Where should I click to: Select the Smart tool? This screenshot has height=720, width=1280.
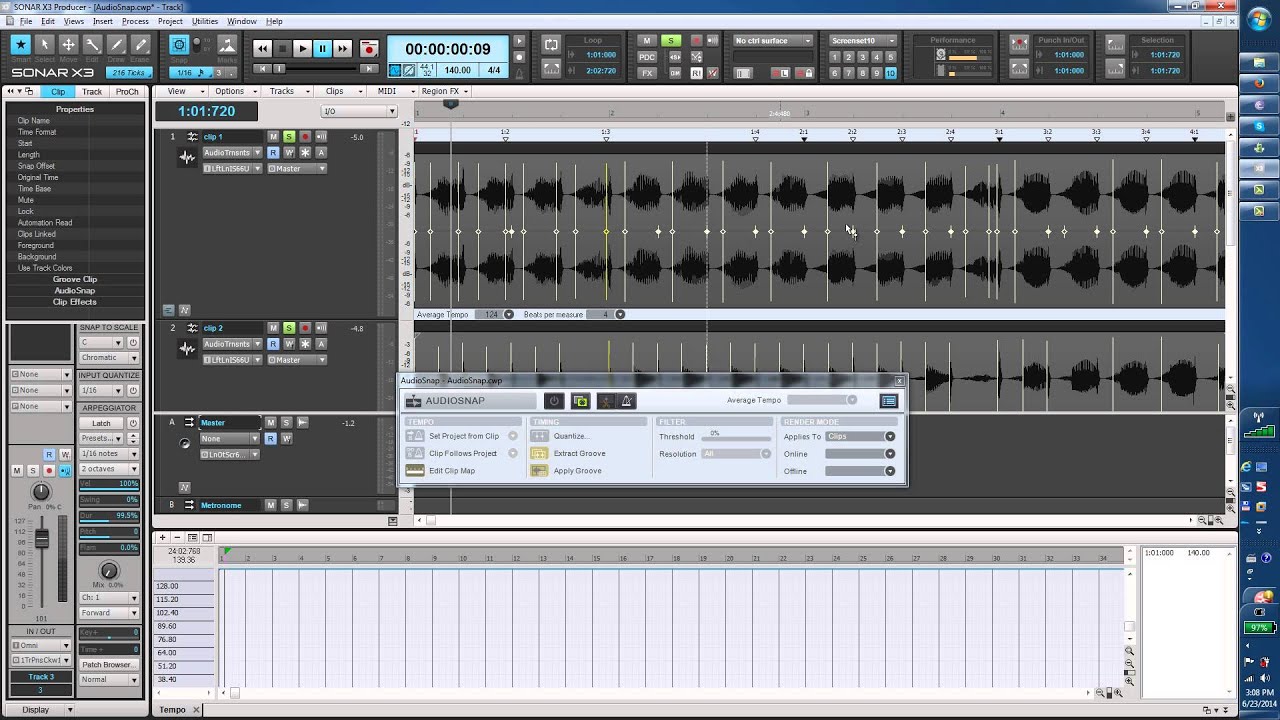coord(20,45)
